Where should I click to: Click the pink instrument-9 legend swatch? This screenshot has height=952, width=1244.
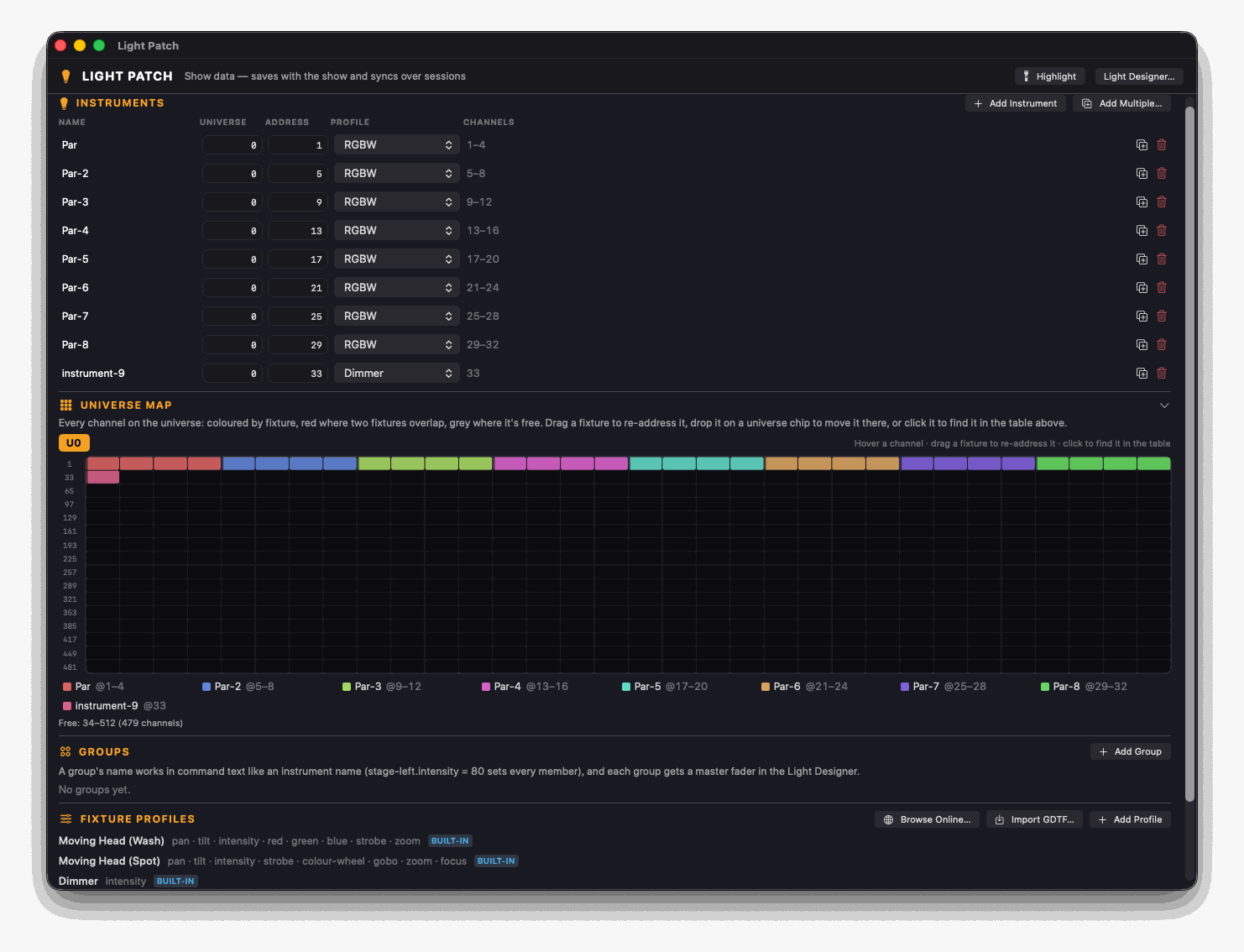pos(67,706)
